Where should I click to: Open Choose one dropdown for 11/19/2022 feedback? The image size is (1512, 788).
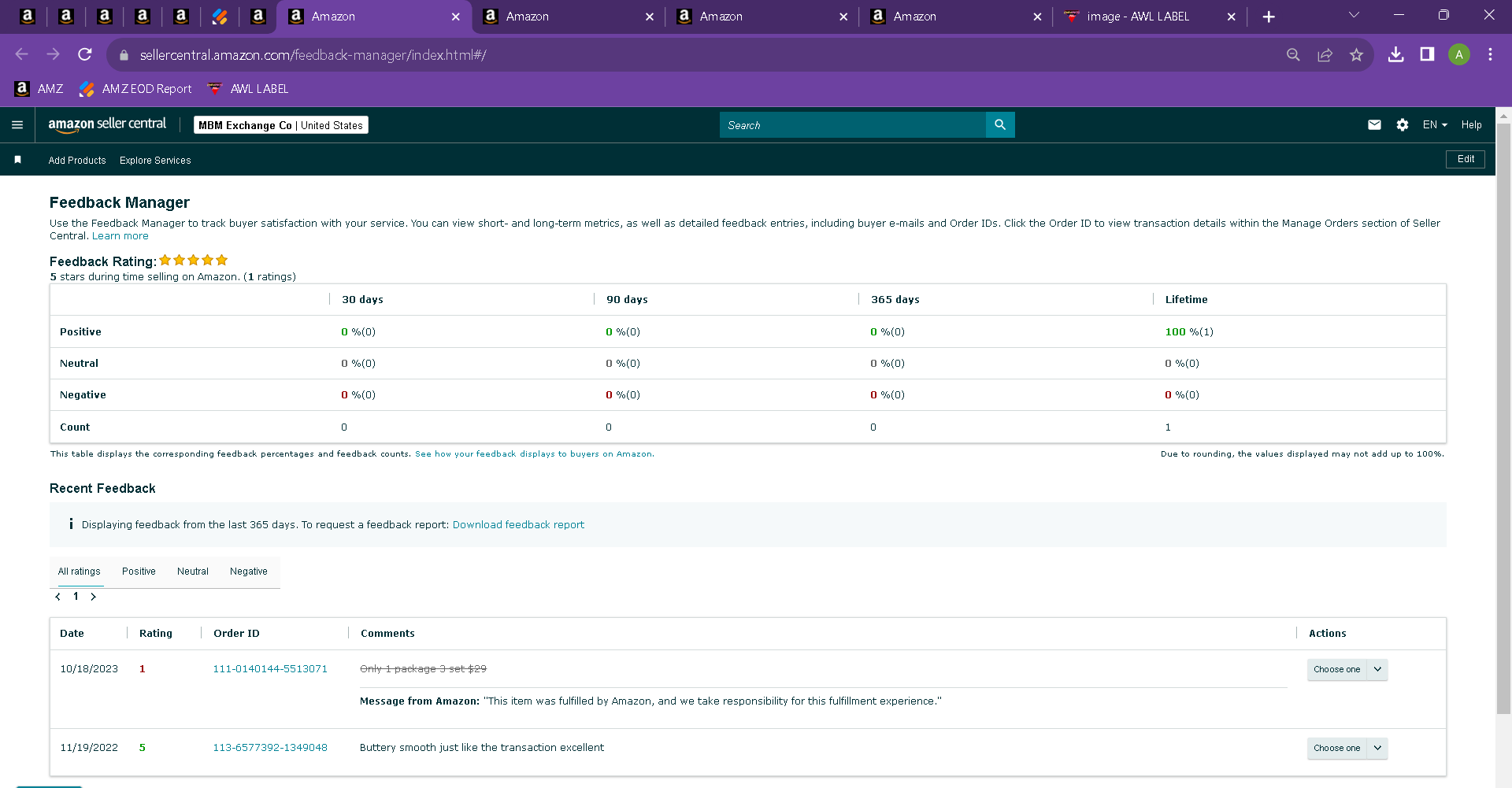pyautogui.click(x=1347, y=748)
